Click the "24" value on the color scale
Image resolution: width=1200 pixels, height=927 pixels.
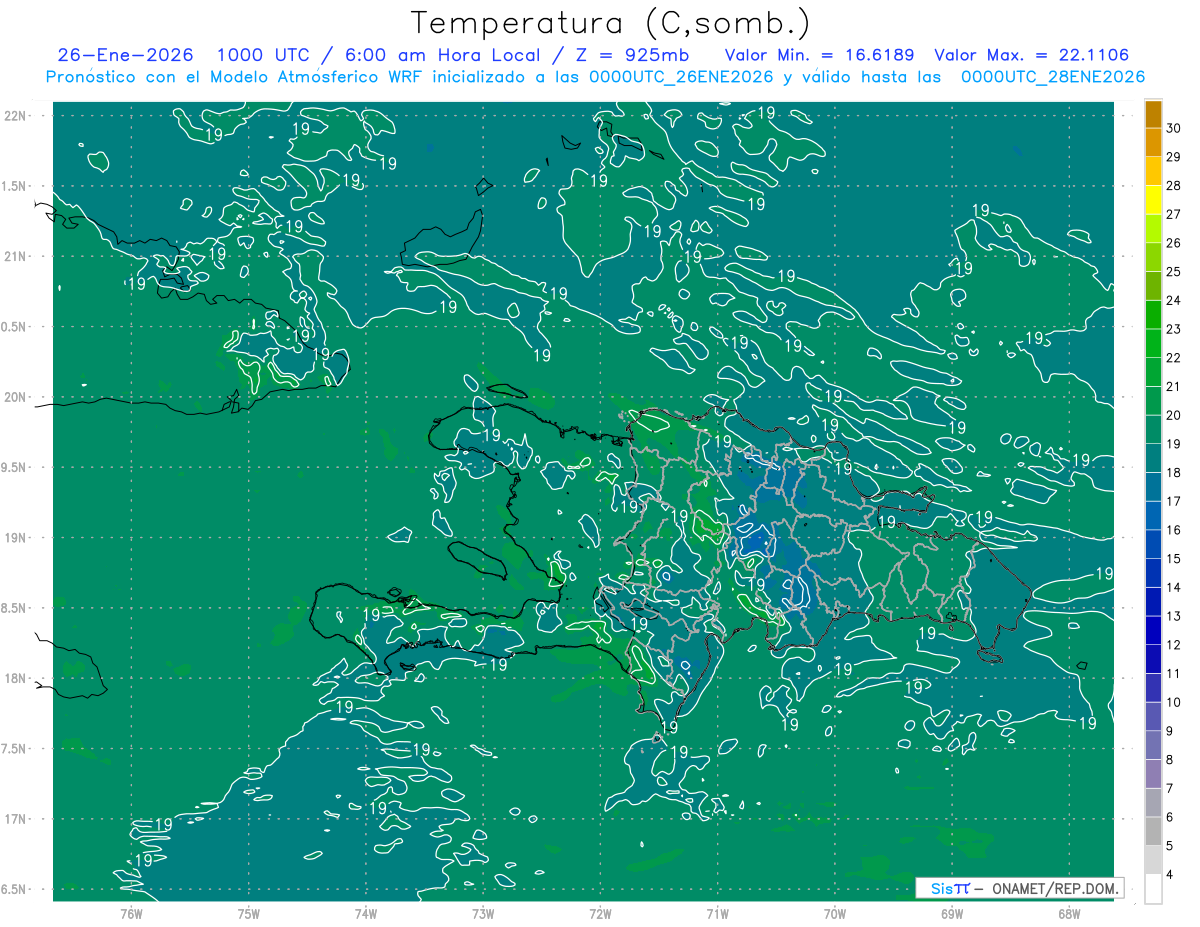click(1174, 300)
